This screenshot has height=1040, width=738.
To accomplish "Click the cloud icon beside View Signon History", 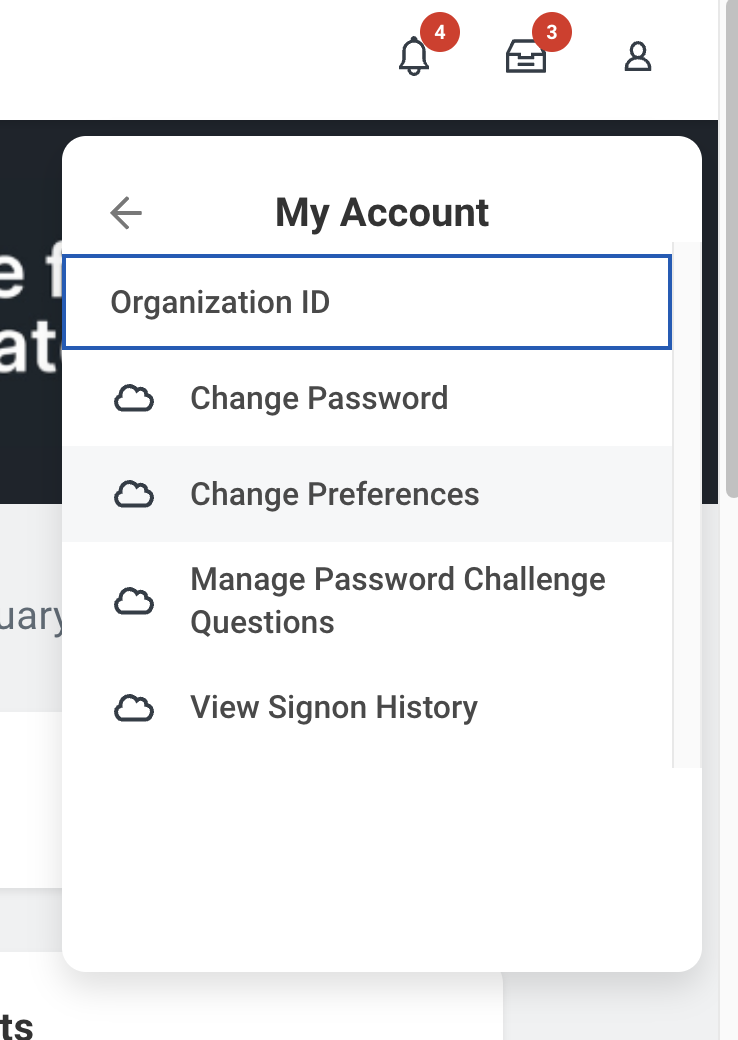I will click(133, 708).
